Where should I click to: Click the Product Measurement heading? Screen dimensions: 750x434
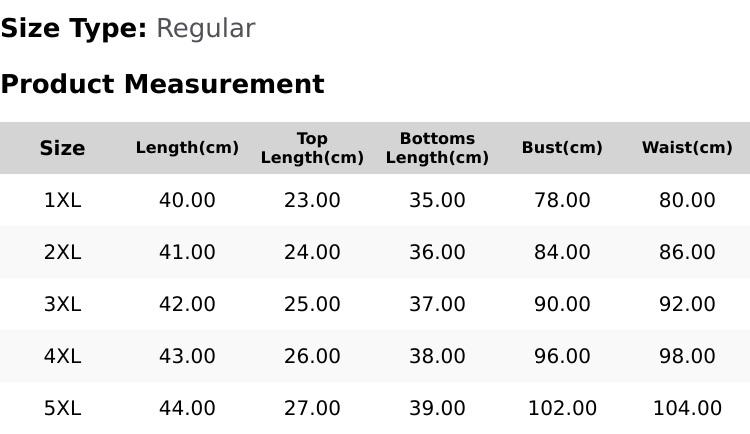point(163,84)
